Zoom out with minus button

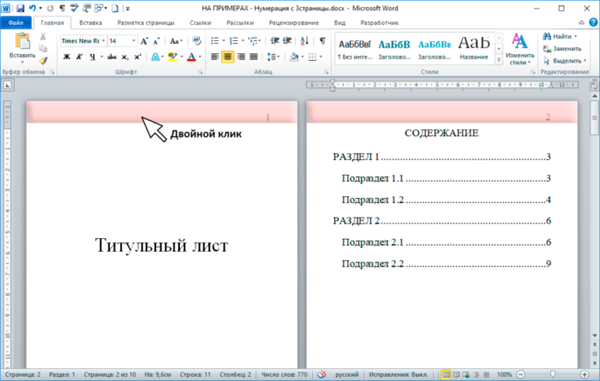[521, 374]
